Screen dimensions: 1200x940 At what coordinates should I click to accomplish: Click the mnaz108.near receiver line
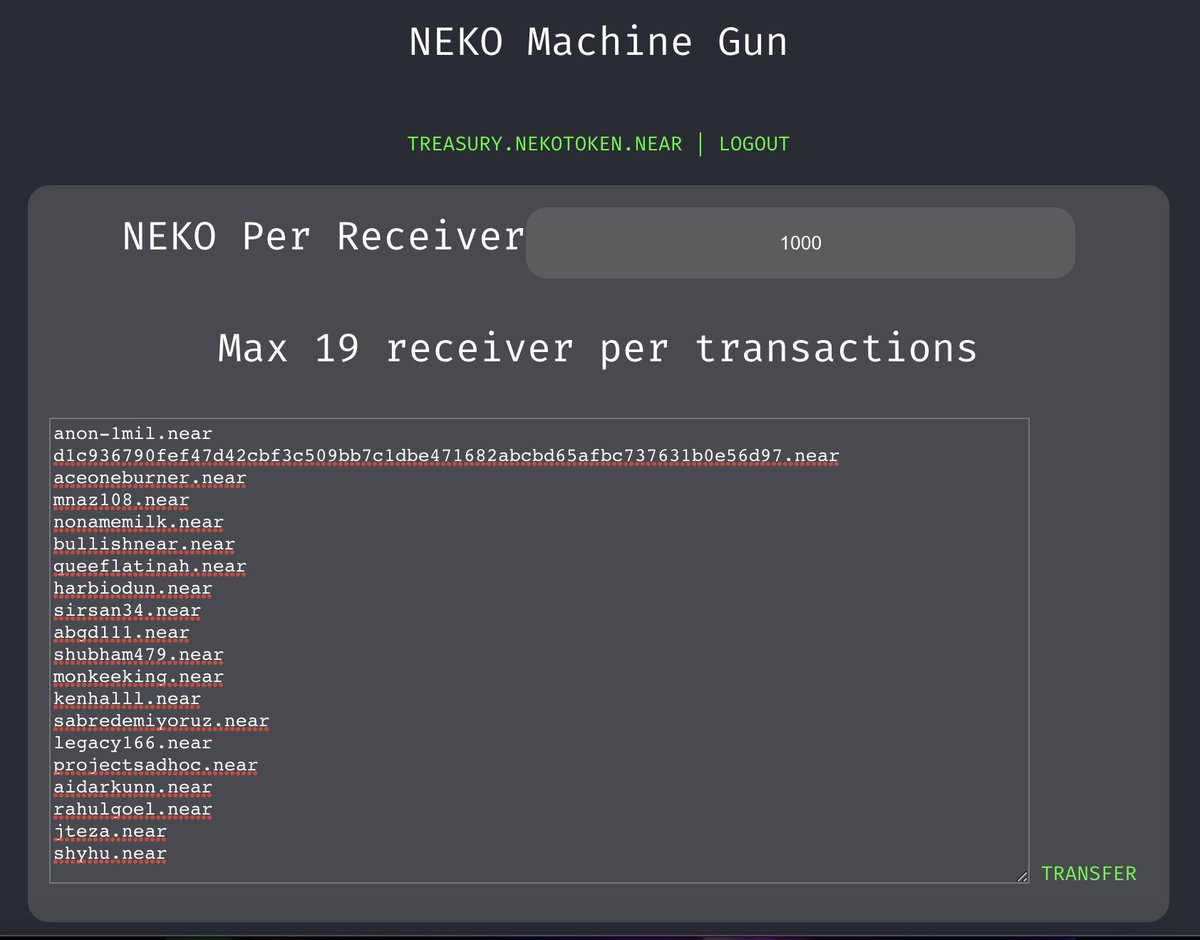click(122, 500)
